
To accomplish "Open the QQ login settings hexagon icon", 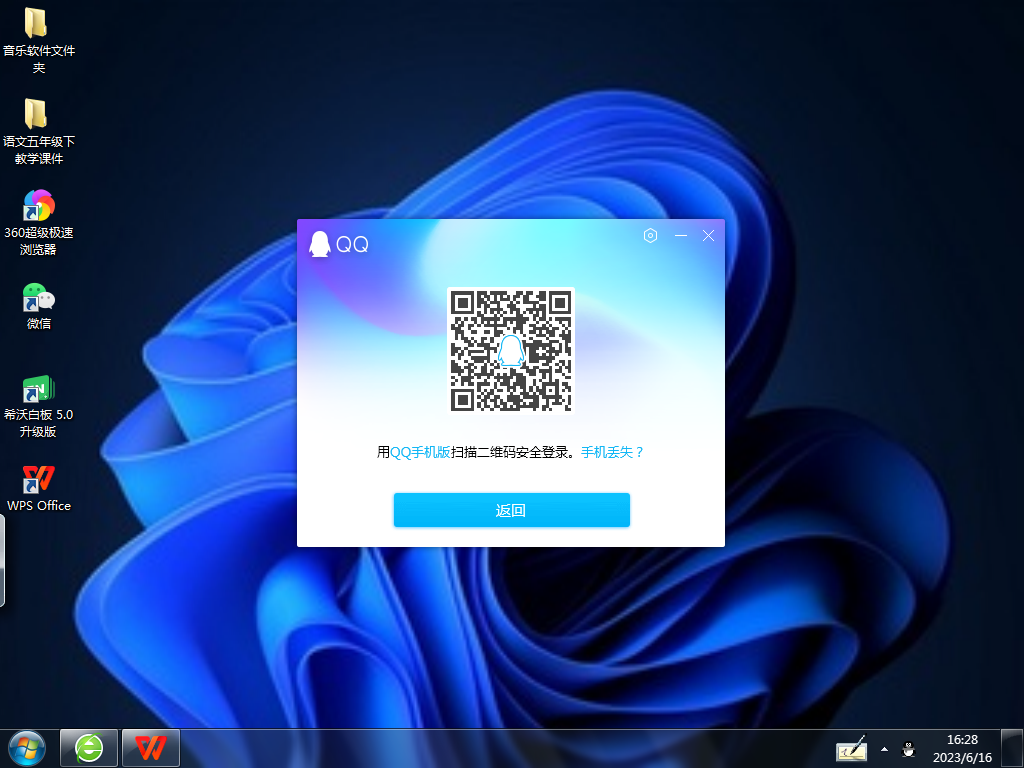I will 650,236.
